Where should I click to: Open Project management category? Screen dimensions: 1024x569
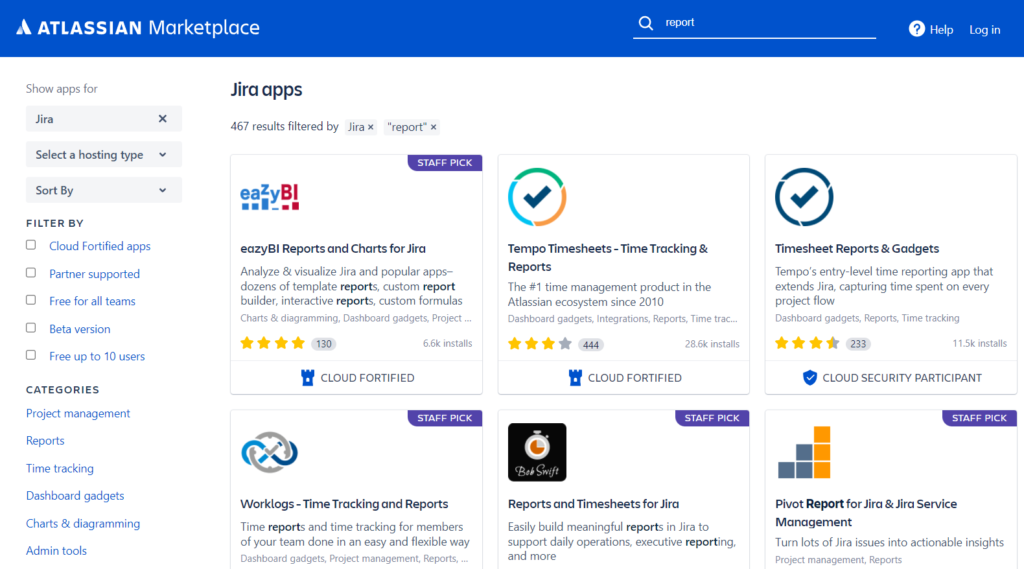tap(78, 414)
